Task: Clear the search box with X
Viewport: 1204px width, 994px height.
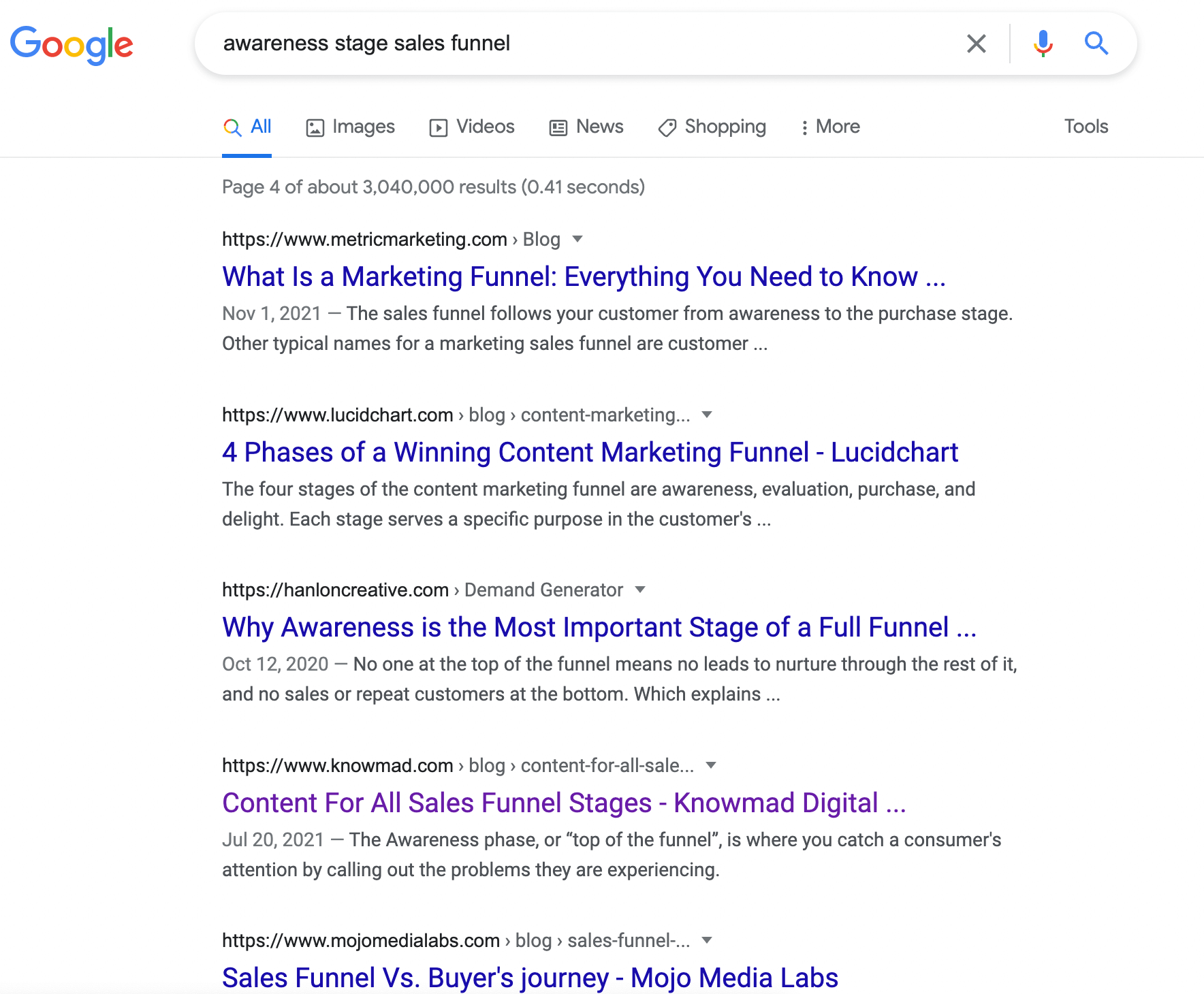Action: click(977, 44)
